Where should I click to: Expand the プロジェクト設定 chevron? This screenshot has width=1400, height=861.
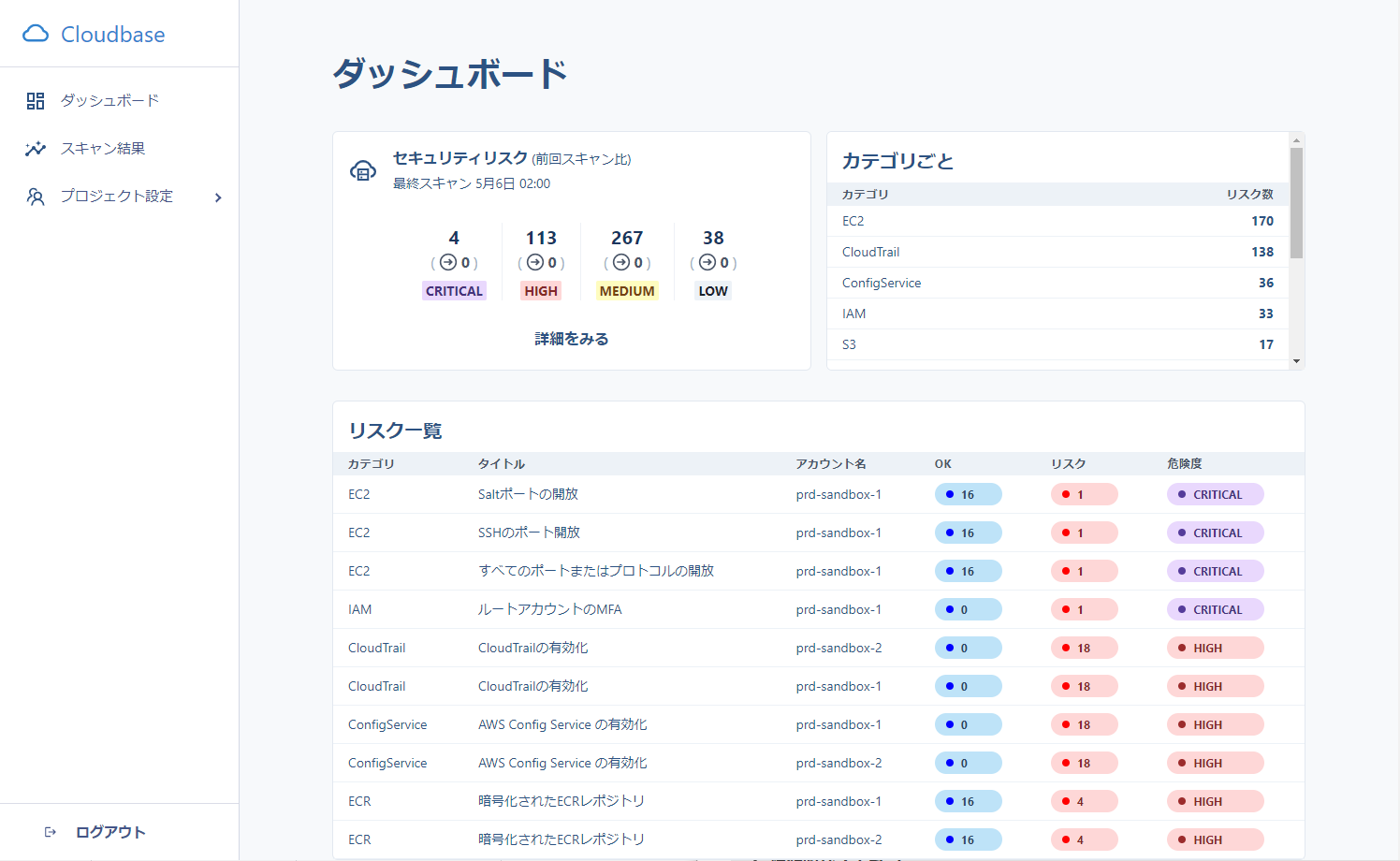click(218, 197)
